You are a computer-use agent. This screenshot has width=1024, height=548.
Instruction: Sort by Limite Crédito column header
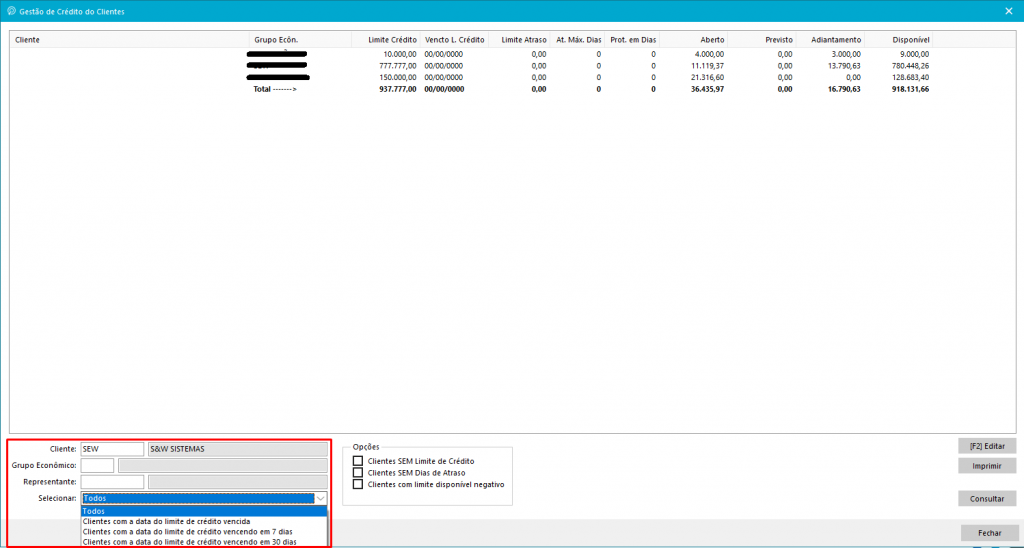[x=386, y=40]
